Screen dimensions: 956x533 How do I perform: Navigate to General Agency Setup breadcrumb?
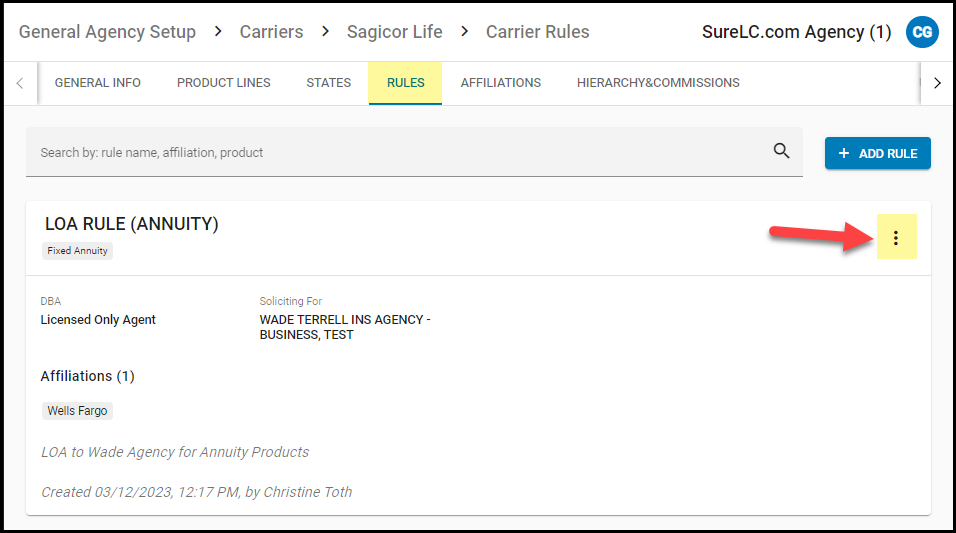[x=107, y=32]
